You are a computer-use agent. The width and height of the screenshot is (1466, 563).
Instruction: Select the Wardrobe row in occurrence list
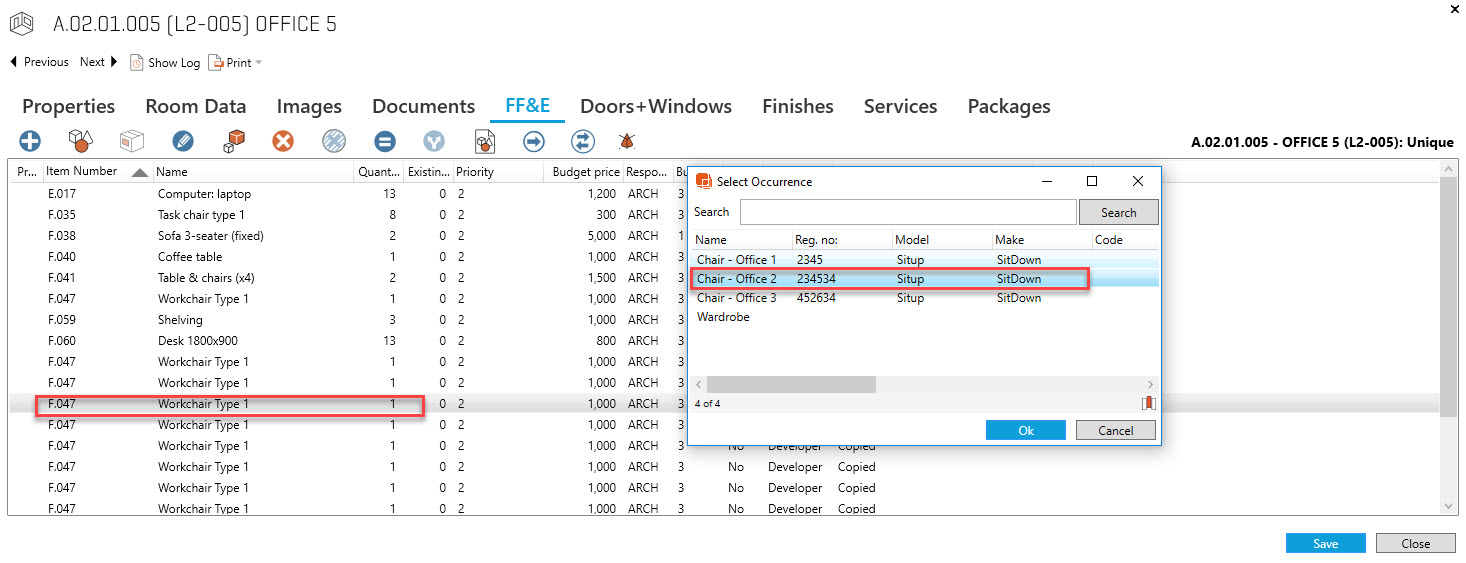(x=723, y=317)
